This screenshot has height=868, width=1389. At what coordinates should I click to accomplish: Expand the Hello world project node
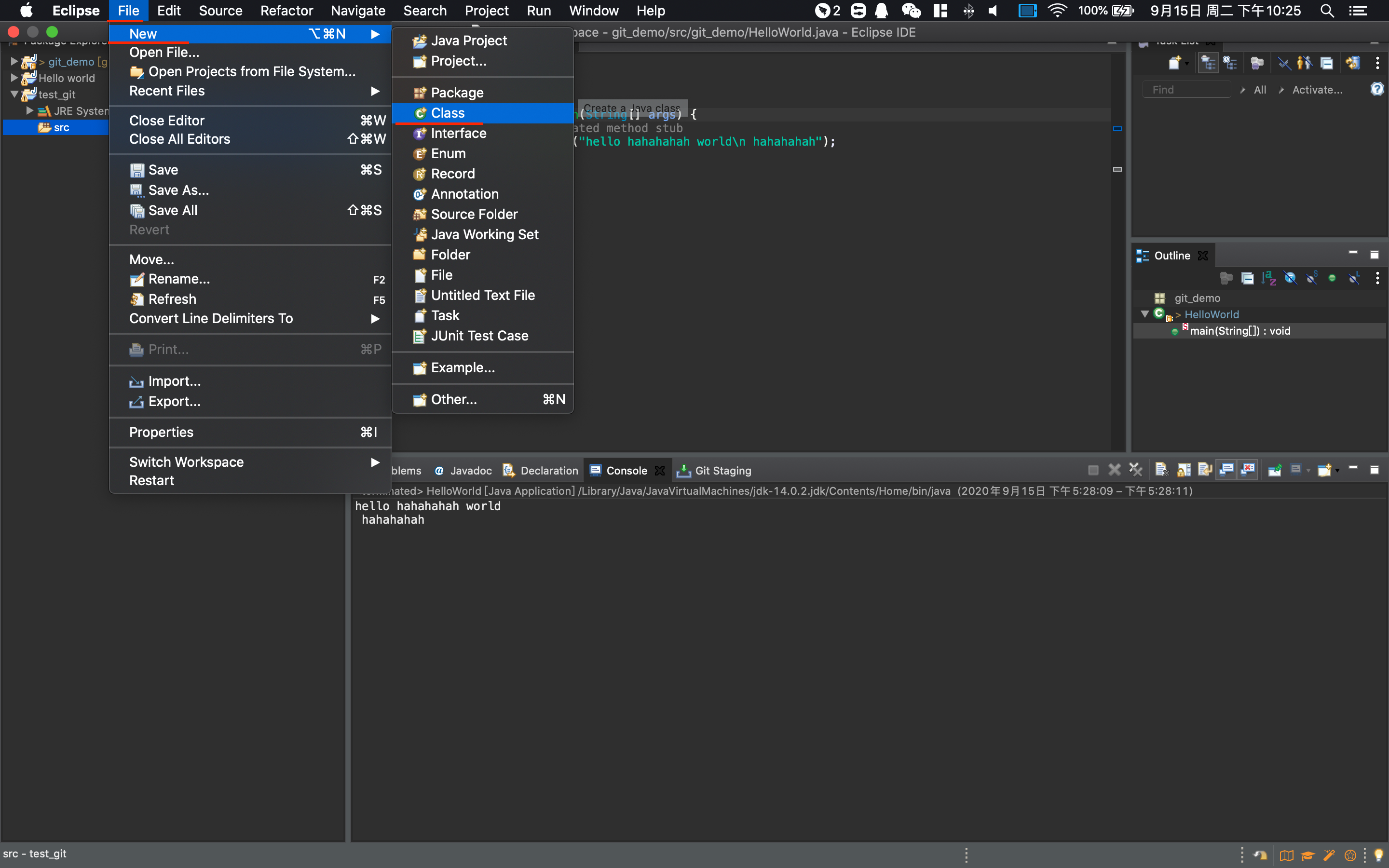[14, 78]
